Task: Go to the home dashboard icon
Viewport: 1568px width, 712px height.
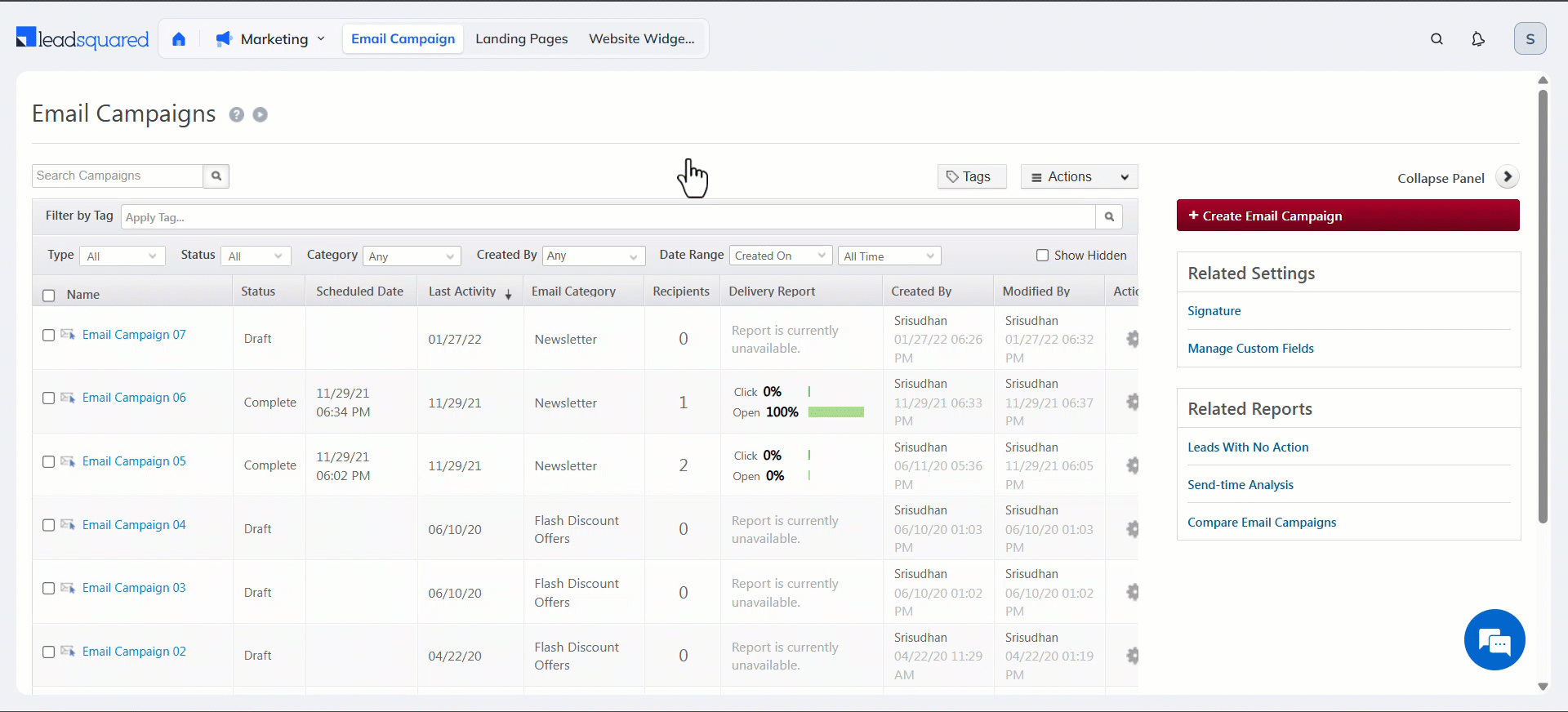Action: pos(179,39)
